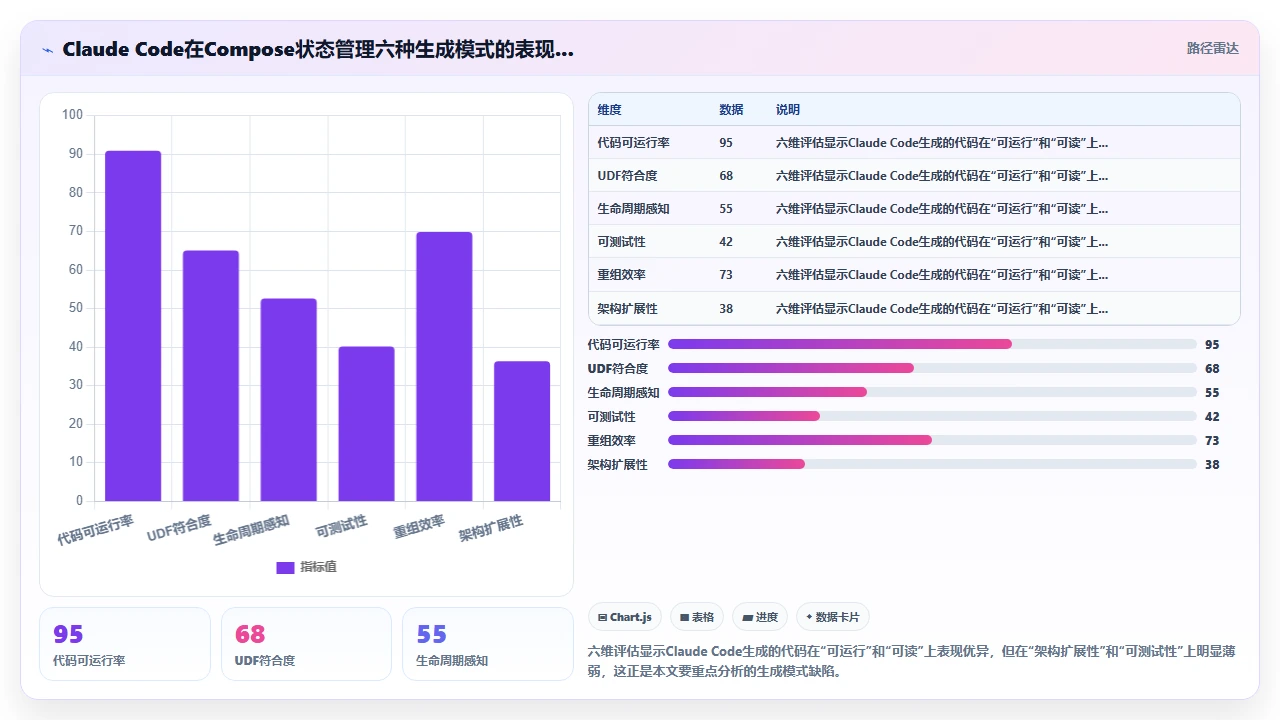Toggle the 指标值 legend swatch
Image resolution: width=1280 pixels, height=720 pixels.
point(285,567)
